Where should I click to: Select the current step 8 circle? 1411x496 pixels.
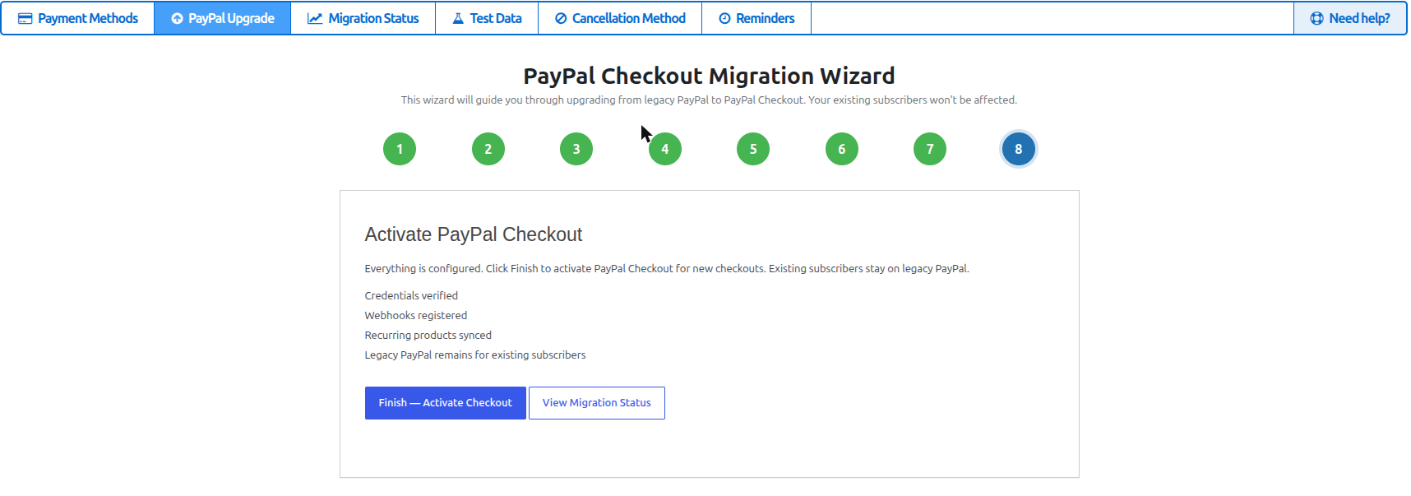pos(1019,149)
